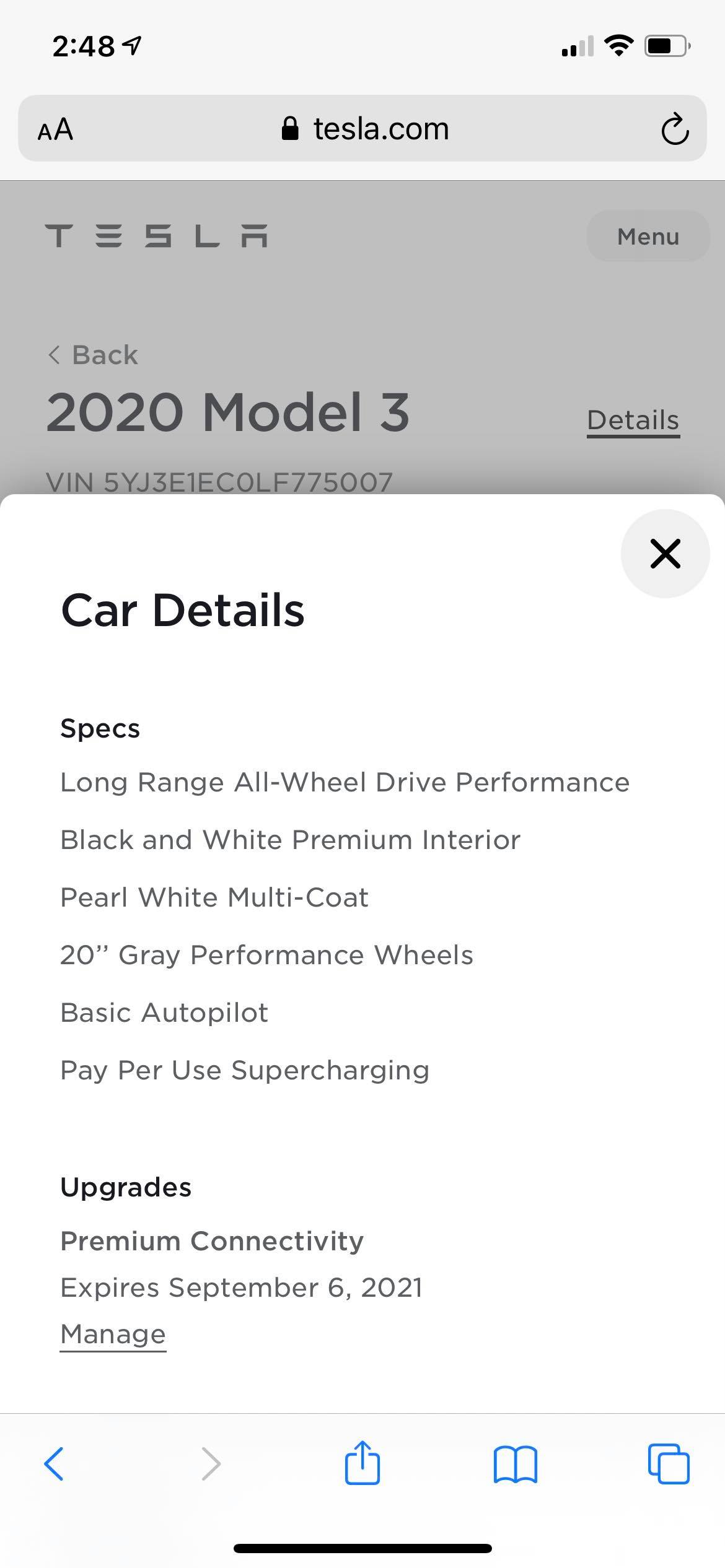The height and width of the screenshot is (1568, 725).
Task: Tap the Tesla logo
Action: pos(156,236)
